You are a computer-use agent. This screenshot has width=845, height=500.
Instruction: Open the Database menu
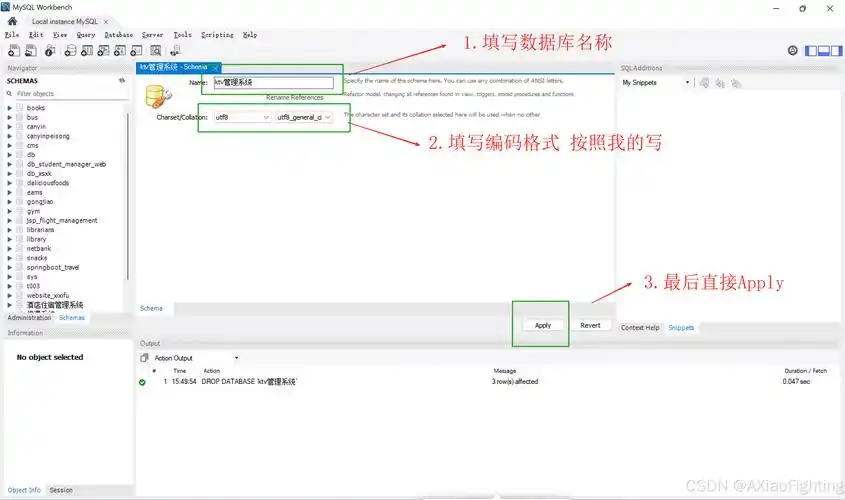[118, 34]
